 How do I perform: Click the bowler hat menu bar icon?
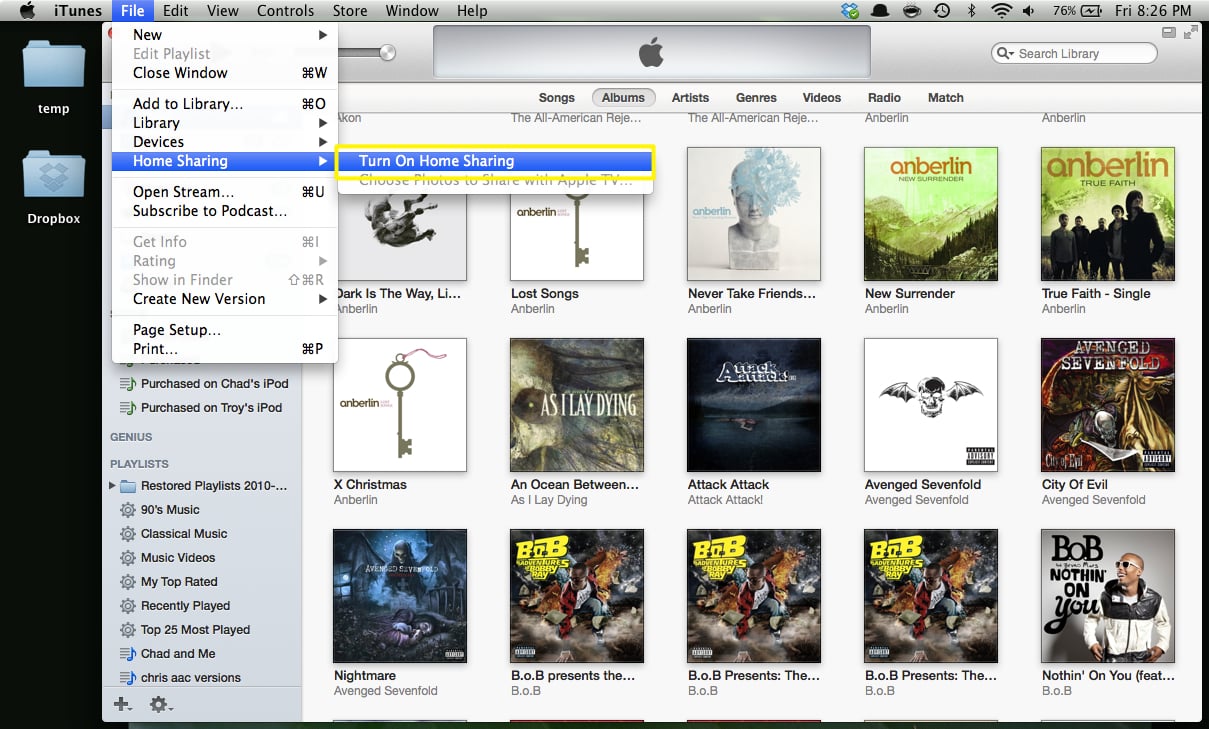pyautogui.click(x=881, y=11)
